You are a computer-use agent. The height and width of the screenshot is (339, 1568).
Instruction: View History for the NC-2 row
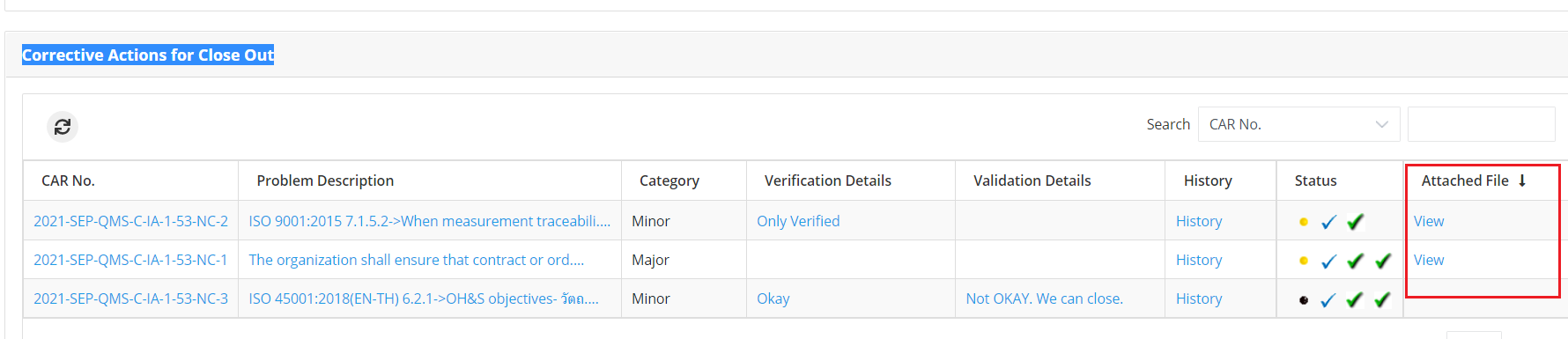pyautogui.click(x=1199, y=221)
